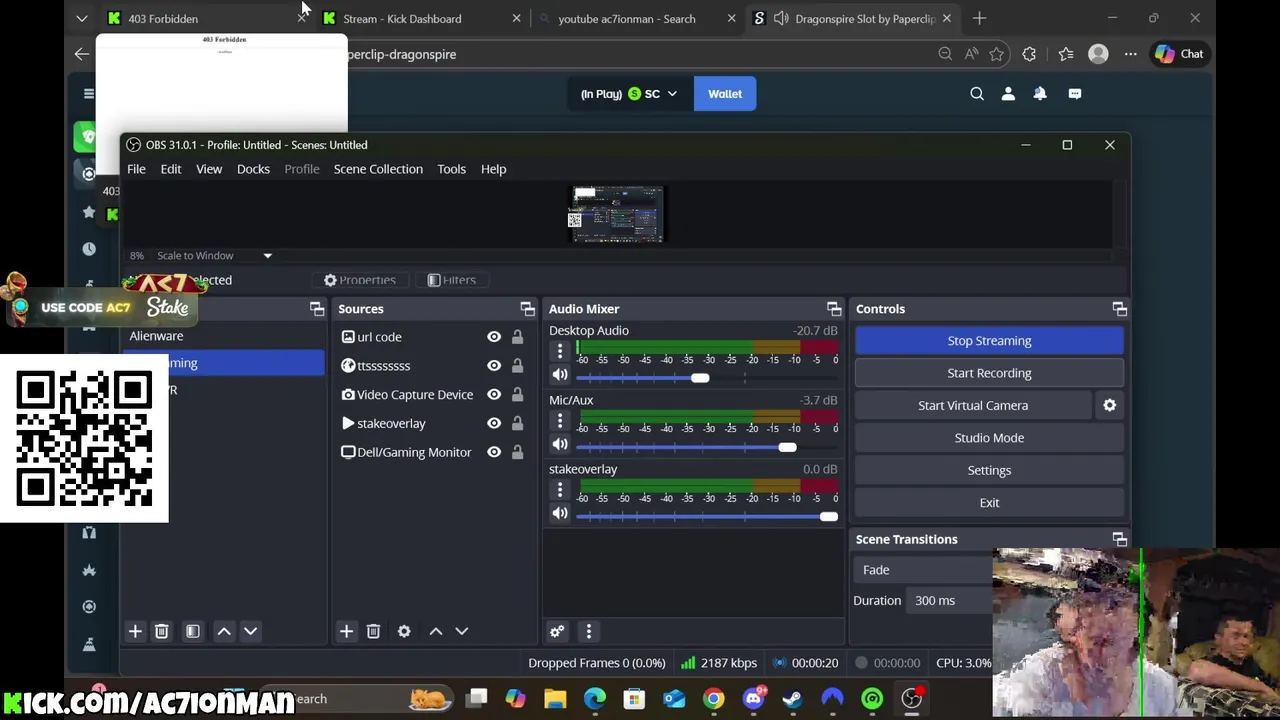The image size is (1280, 720).
Task: Pop out the Sources dock icon
Action: (x=527, y=309)
